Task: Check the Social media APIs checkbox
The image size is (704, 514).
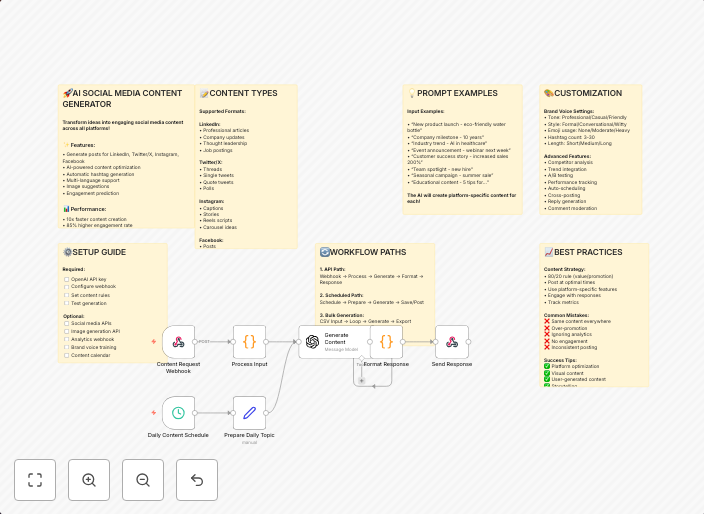Action: point(67,323)
